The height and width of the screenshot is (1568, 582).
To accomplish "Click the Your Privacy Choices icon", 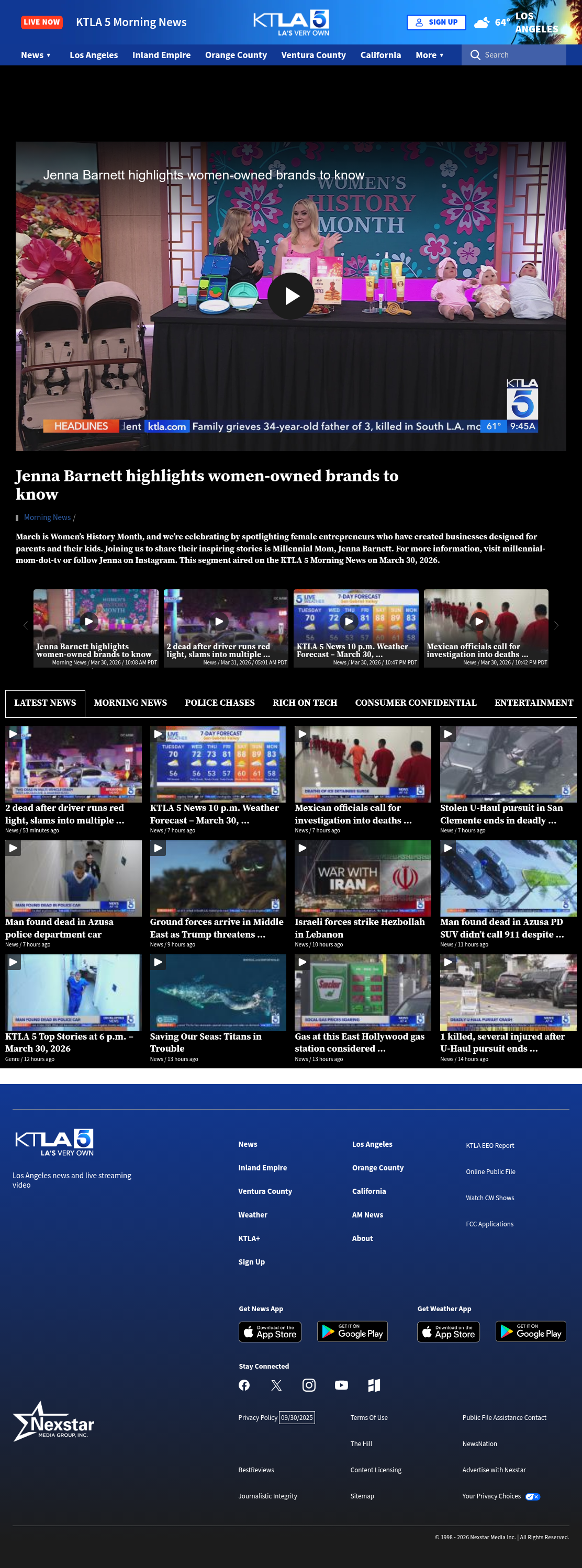I will click(533, 1496).
